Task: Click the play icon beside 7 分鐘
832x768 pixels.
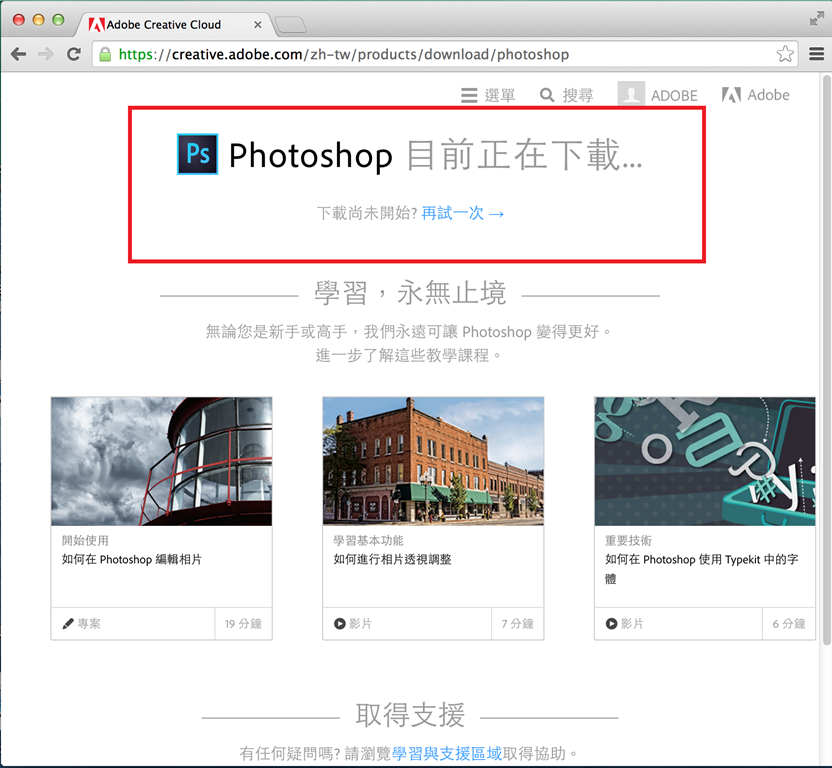Action: click(340, 624)
